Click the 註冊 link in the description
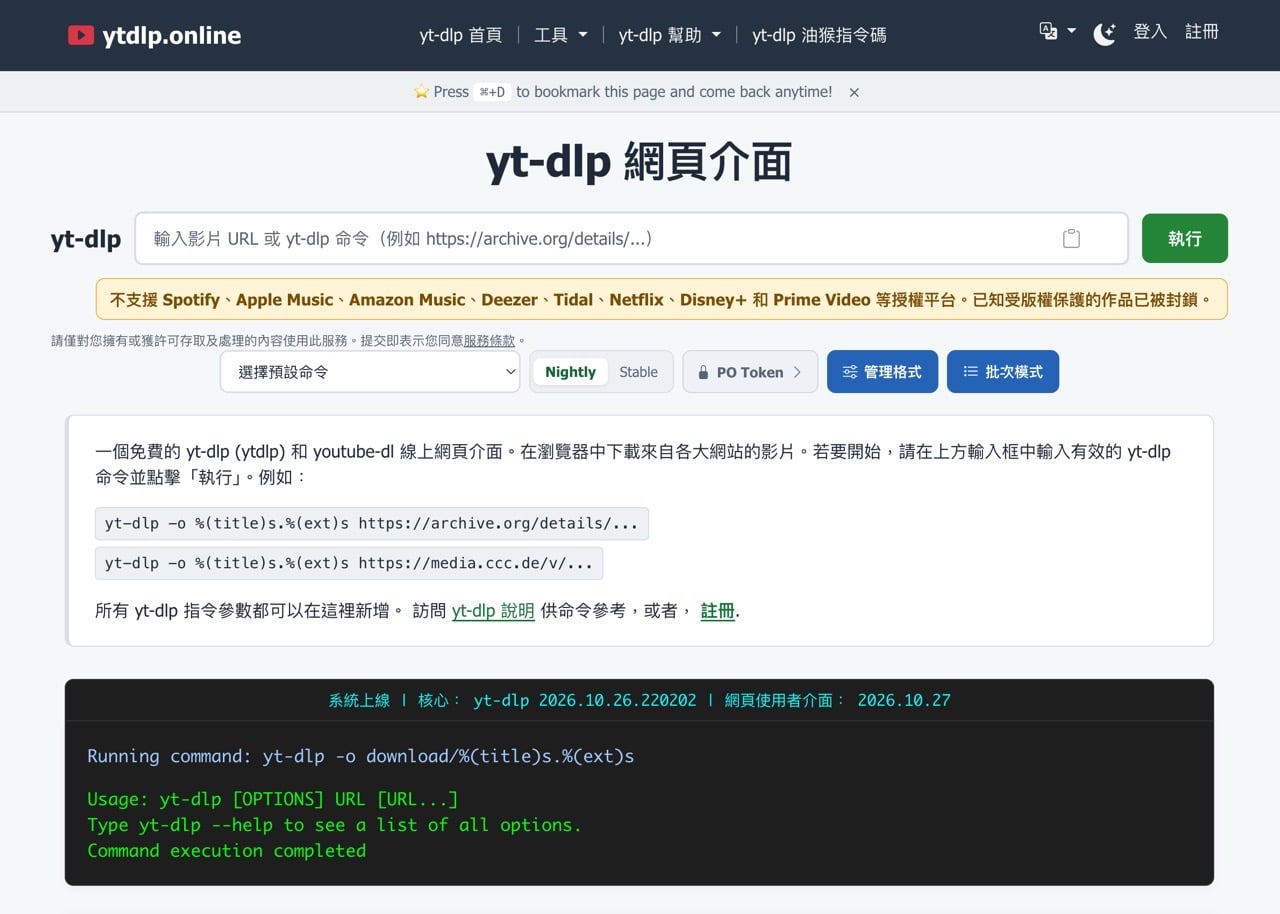 (717, 611)
